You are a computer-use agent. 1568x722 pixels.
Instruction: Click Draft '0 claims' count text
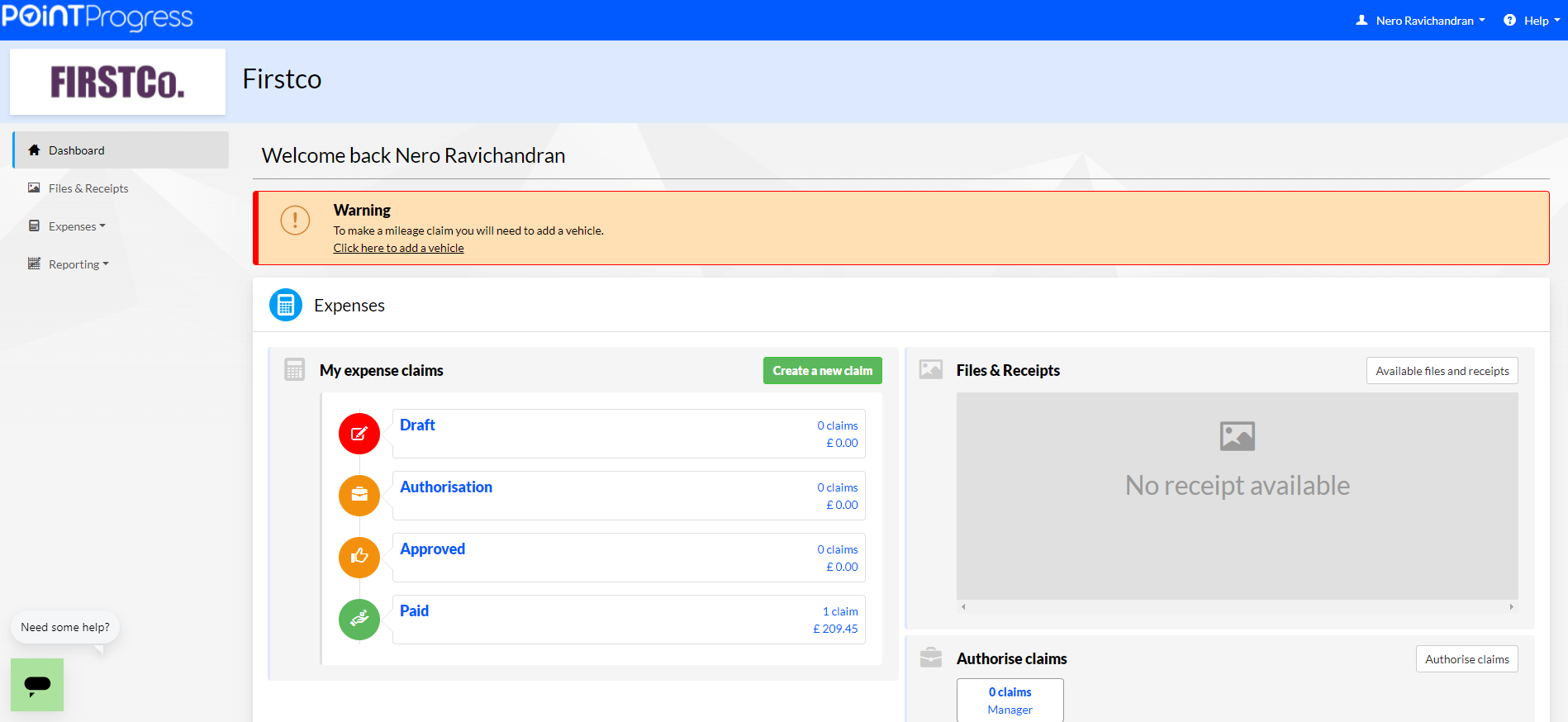[838, 425]
